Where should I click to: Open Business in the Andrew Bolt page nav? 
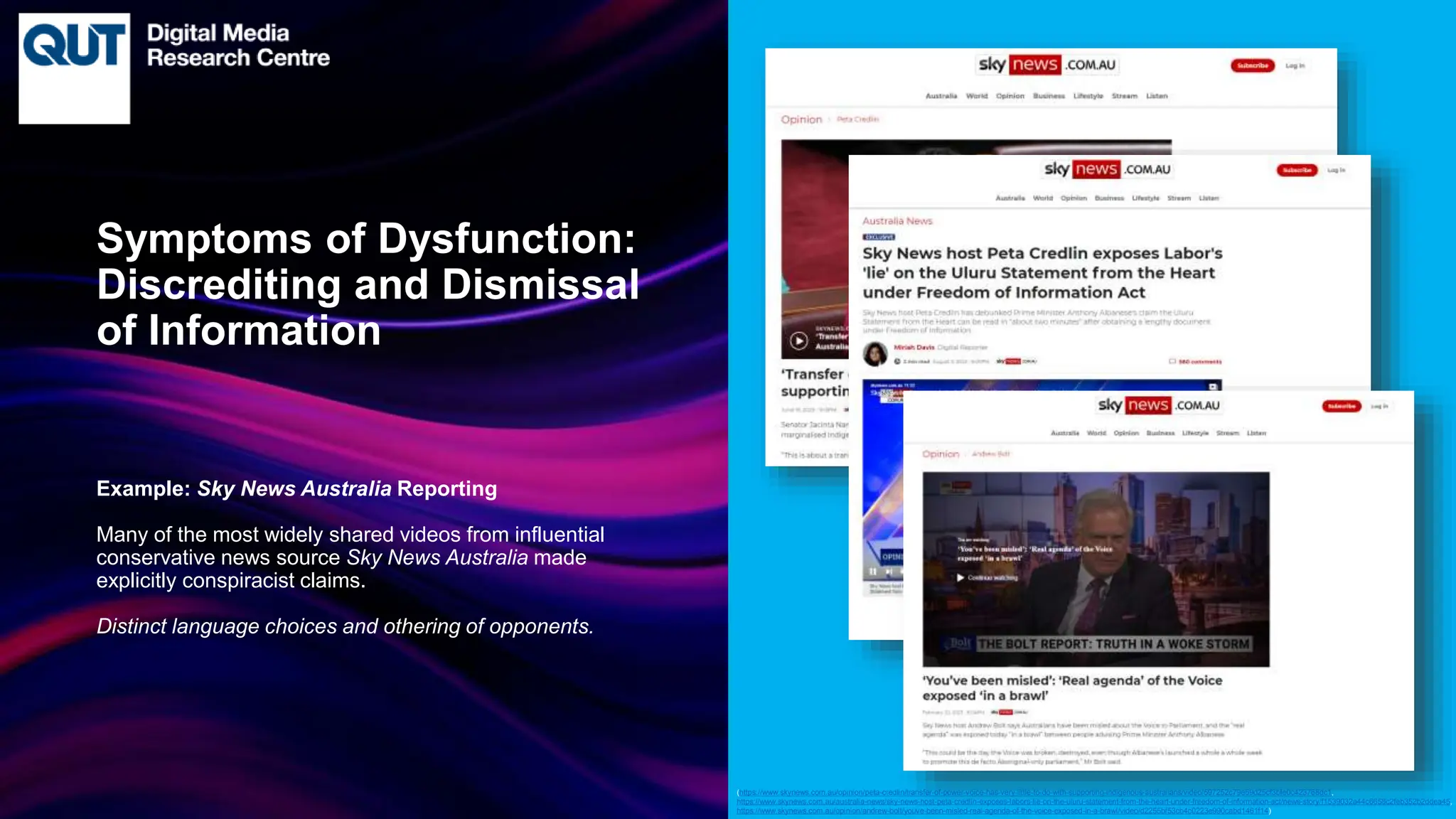(1160, 433)
